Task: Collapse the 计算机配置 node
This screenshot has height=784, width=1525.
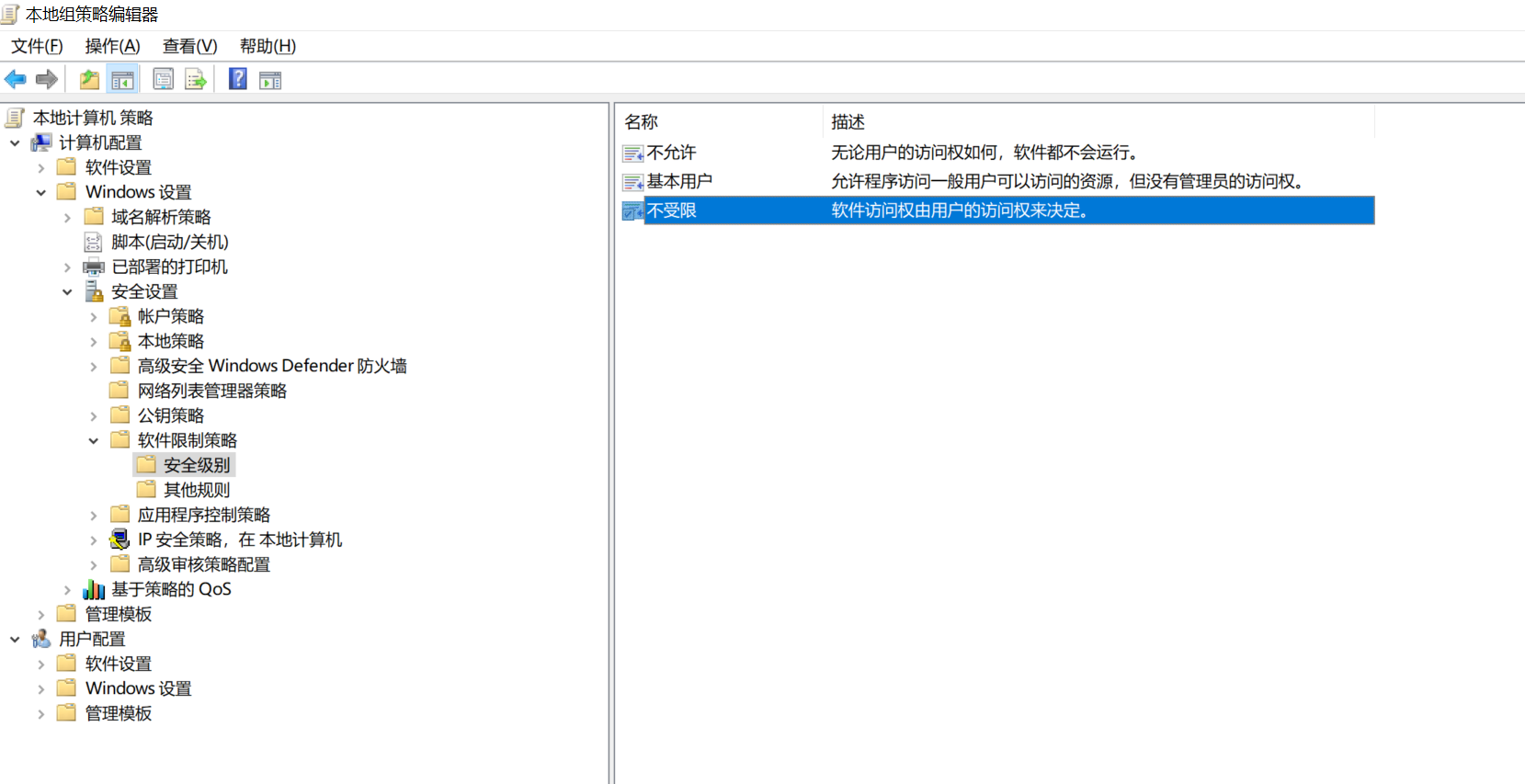Action: pos(15,142)
